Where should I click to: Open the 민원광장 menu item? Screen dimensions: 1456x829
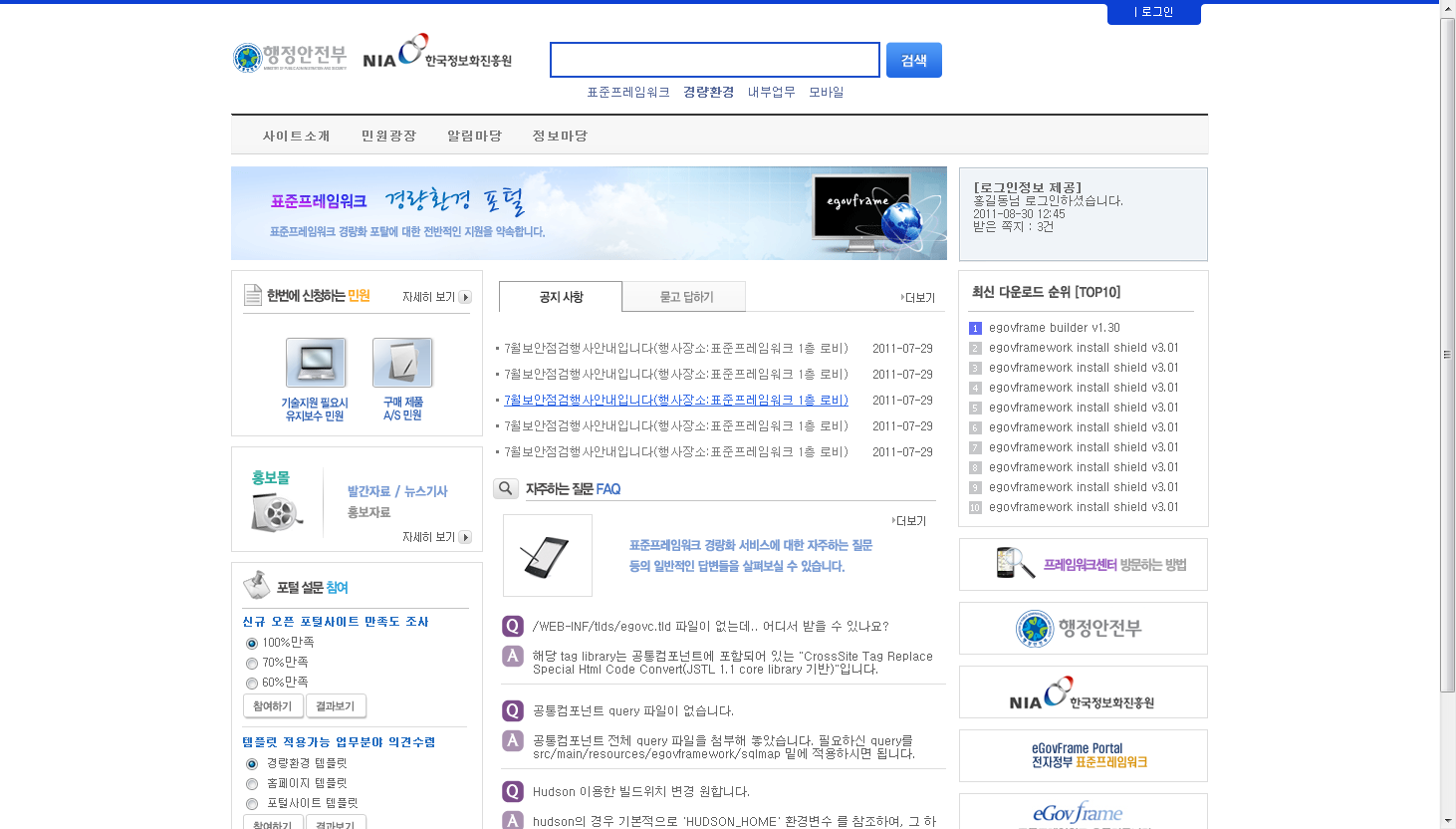pos(388,136)
